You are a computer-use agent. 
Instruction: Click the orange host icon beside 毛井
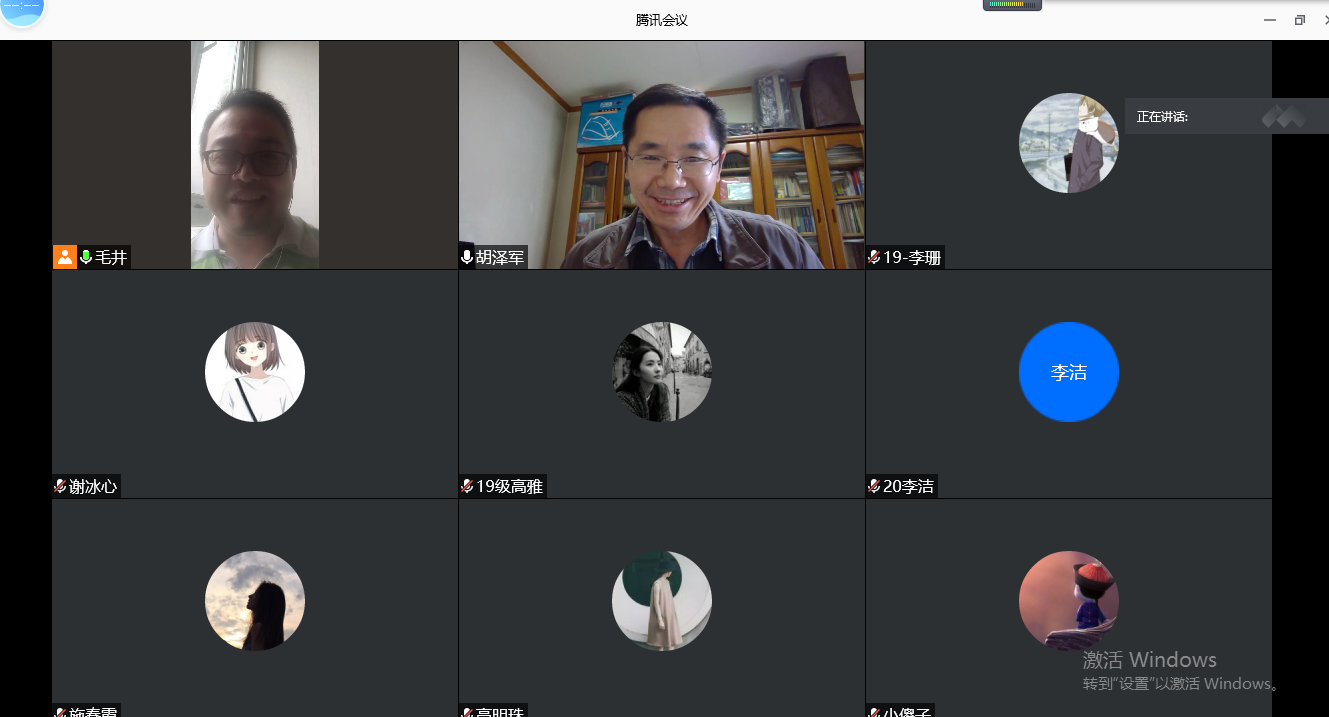(65, 257)
